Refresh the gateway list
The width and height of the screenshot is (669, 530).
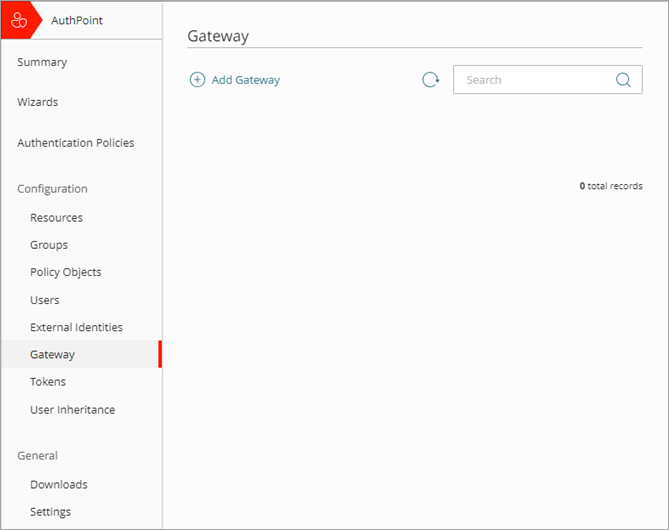pyautogui.click(x=430, y=80)
